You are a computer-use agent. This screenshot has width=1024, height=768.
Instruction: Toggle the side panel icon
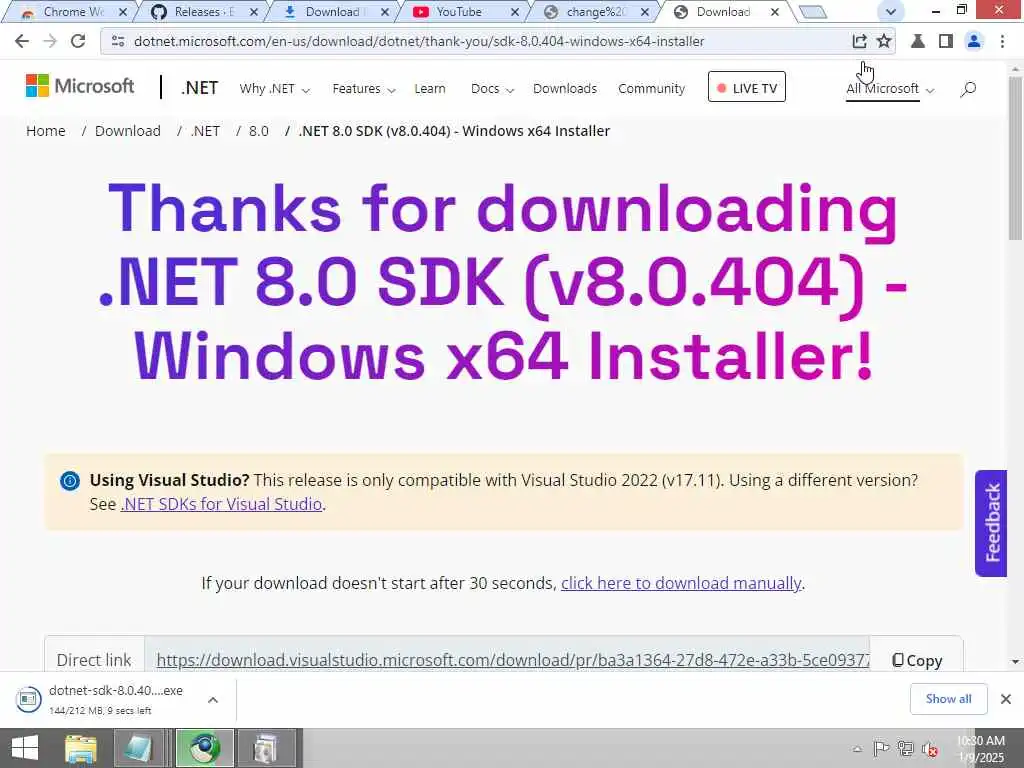pos(946,41)
